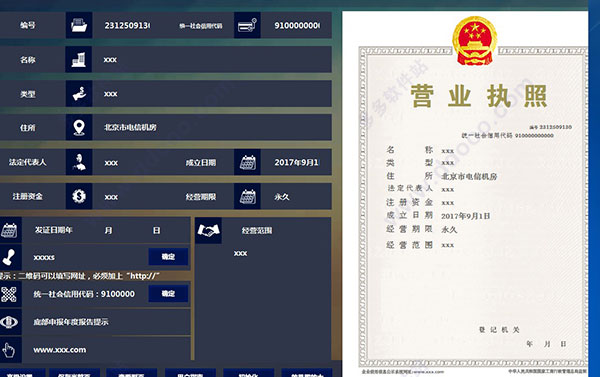The width and height of the screenshot is (600, 377).
Task: Click the 住所 field containing 北京市电信机房
Action: click(x=212, y=127)
